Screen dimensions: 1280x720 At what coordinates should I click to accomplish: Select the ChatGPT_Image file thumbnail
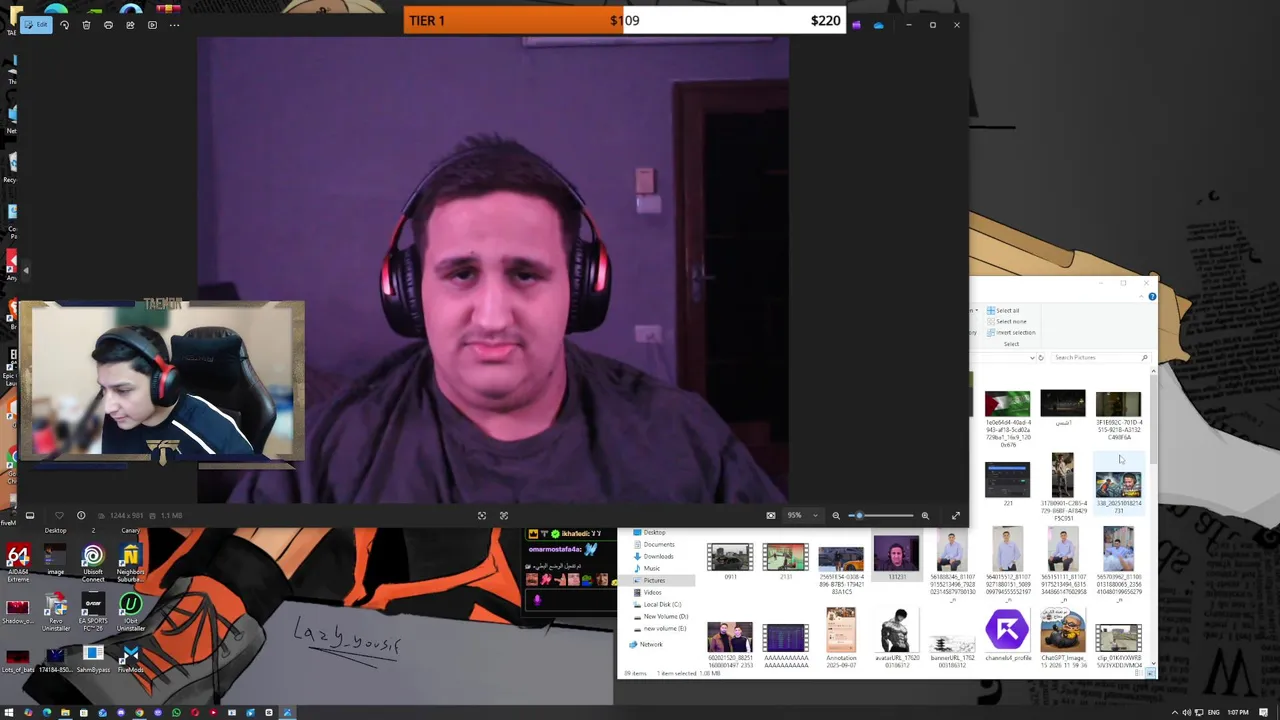pyautogui.click(x=1063, y=639)
